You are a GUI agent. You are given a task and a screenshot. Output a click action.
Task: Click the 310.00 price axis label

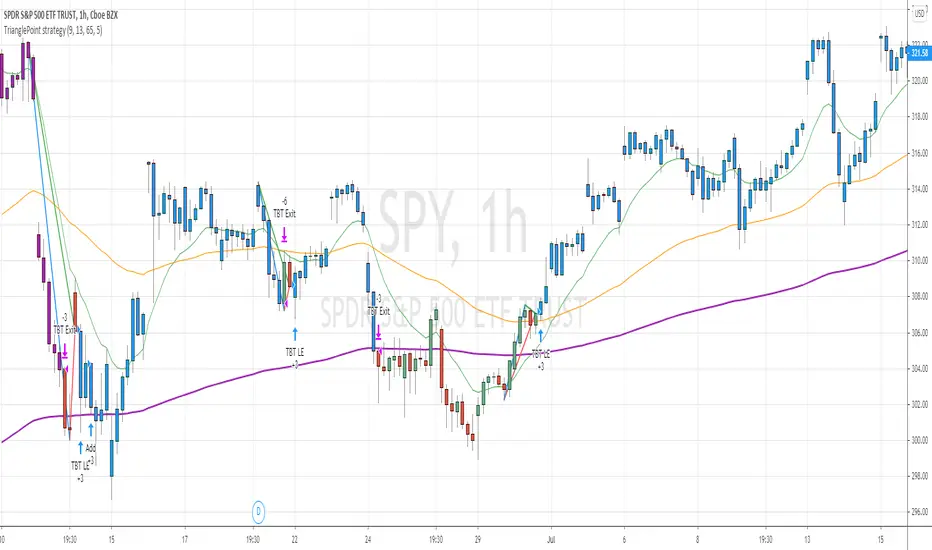(x=919, y=260)
